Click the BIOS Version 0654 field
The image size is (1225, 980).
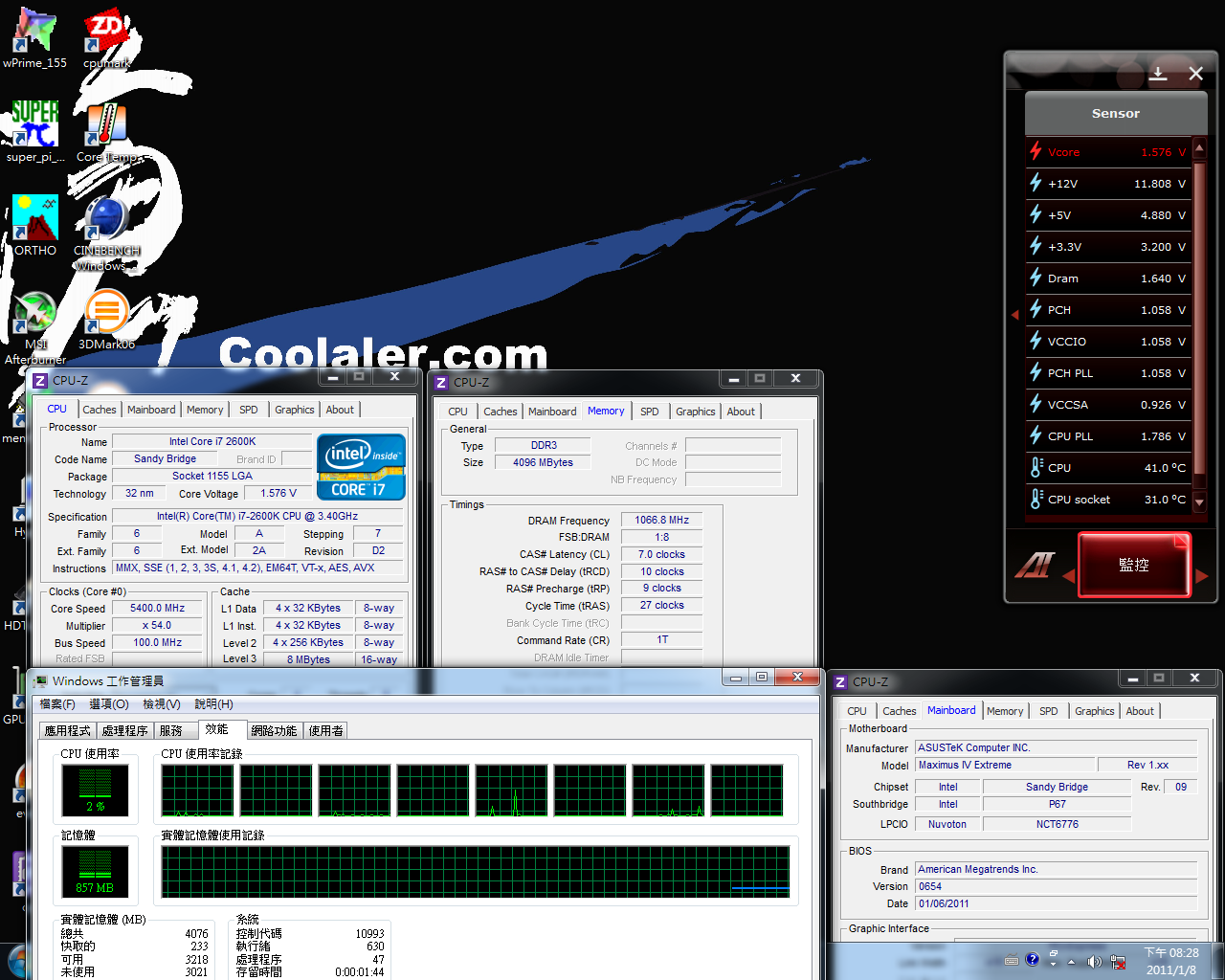[1057, 887]
